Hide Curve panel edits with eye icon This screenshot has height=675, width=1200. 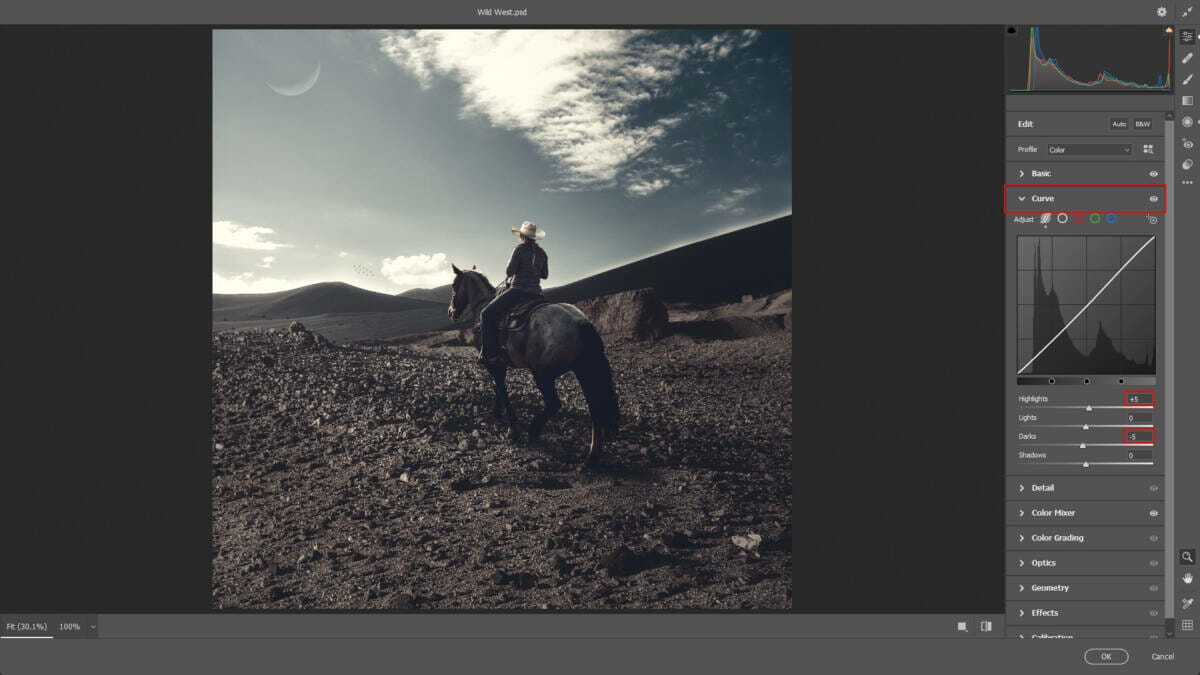1153,199
